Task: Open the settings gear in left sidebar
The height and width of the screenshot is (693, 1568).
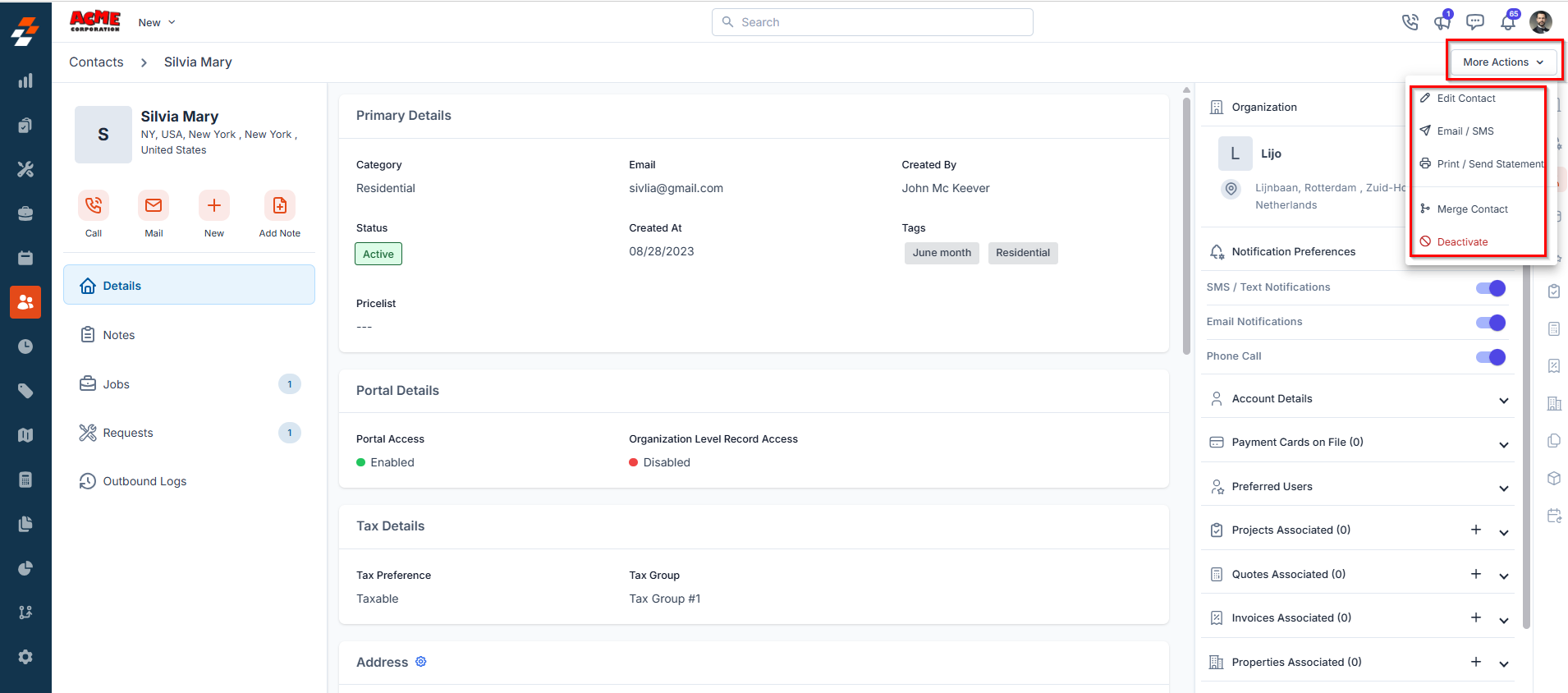Action: point(25,657)
